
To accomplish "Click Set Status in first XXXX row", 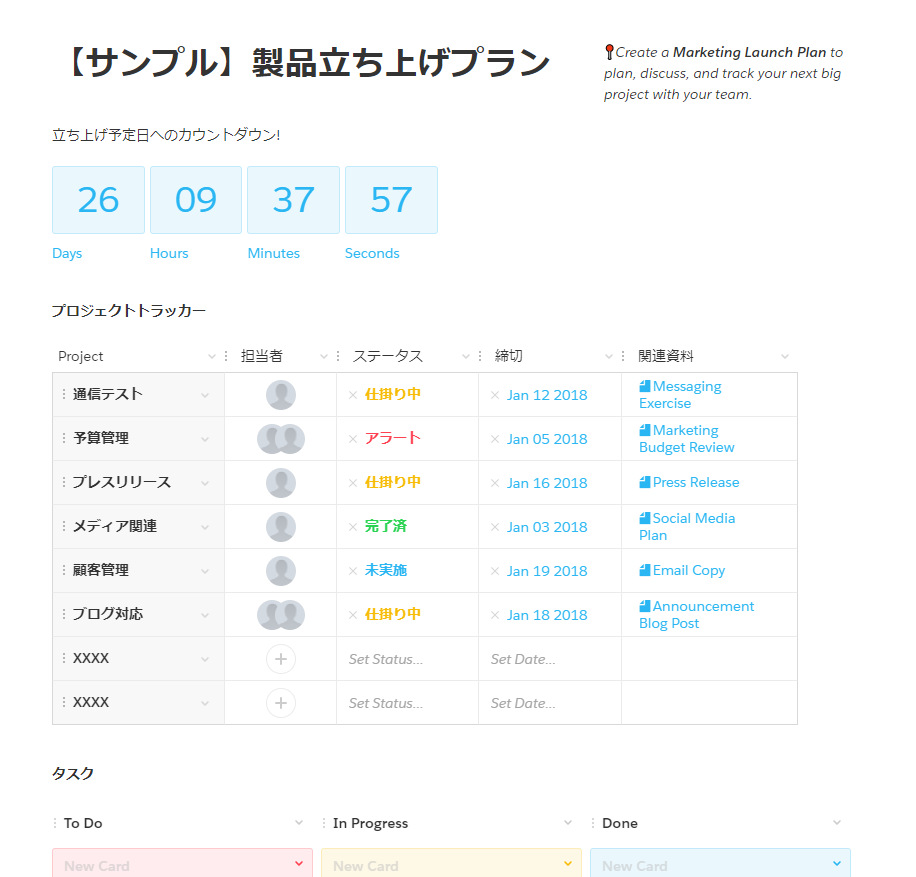I will click(x=386, y=659).
